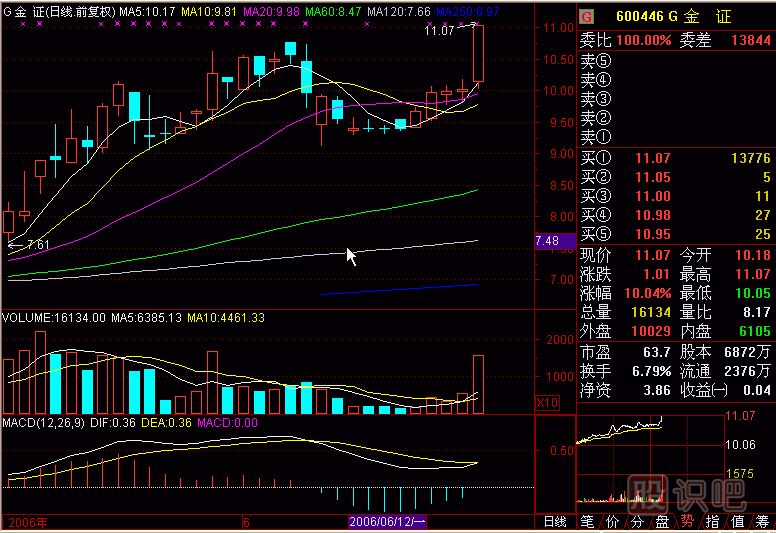Click the tall red limit-up candlestick
The image size is (776, 533).
(478, 53)
